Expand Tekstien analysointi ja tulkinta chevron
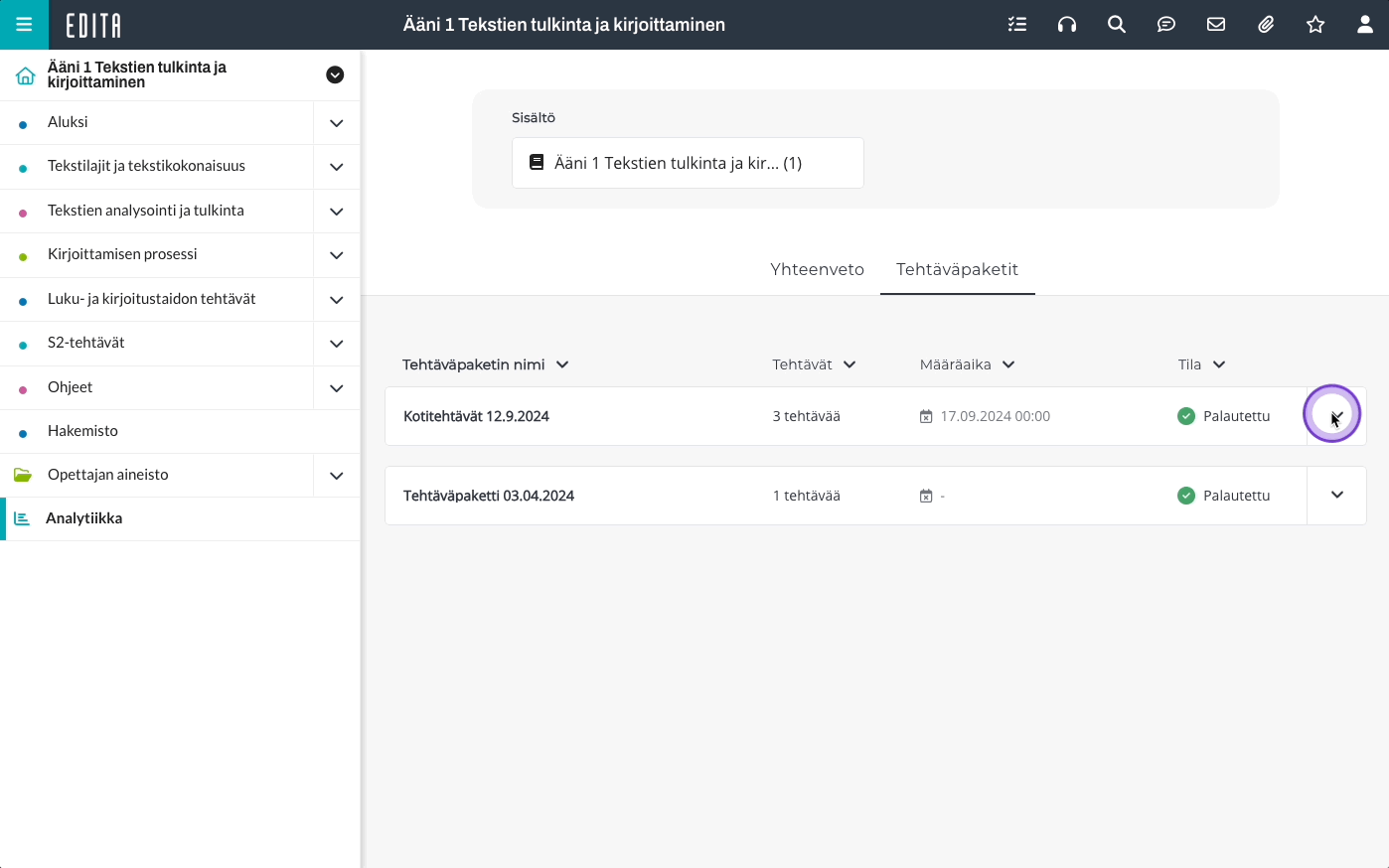This screenshot has height=868, width=1389. click(337, 212)
